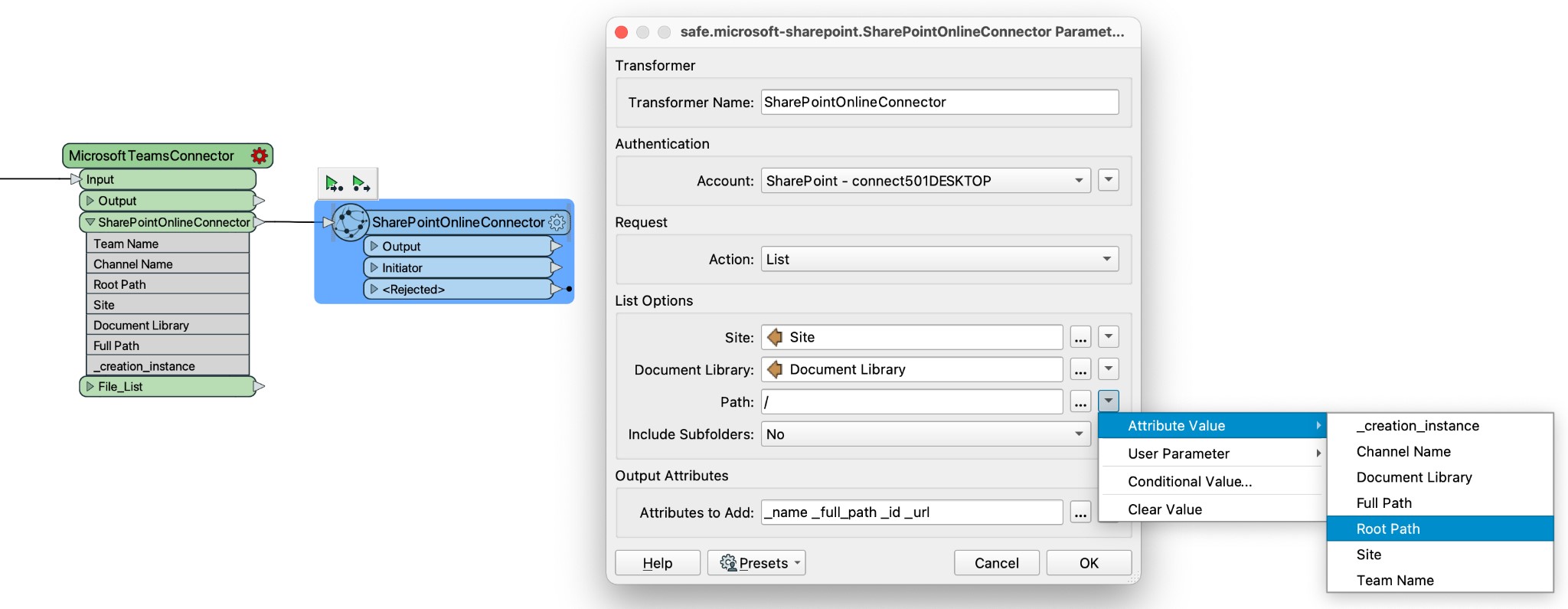Click the Help button
The width and height of the screenshot is (1568, 609).
[x=658, y=563]
